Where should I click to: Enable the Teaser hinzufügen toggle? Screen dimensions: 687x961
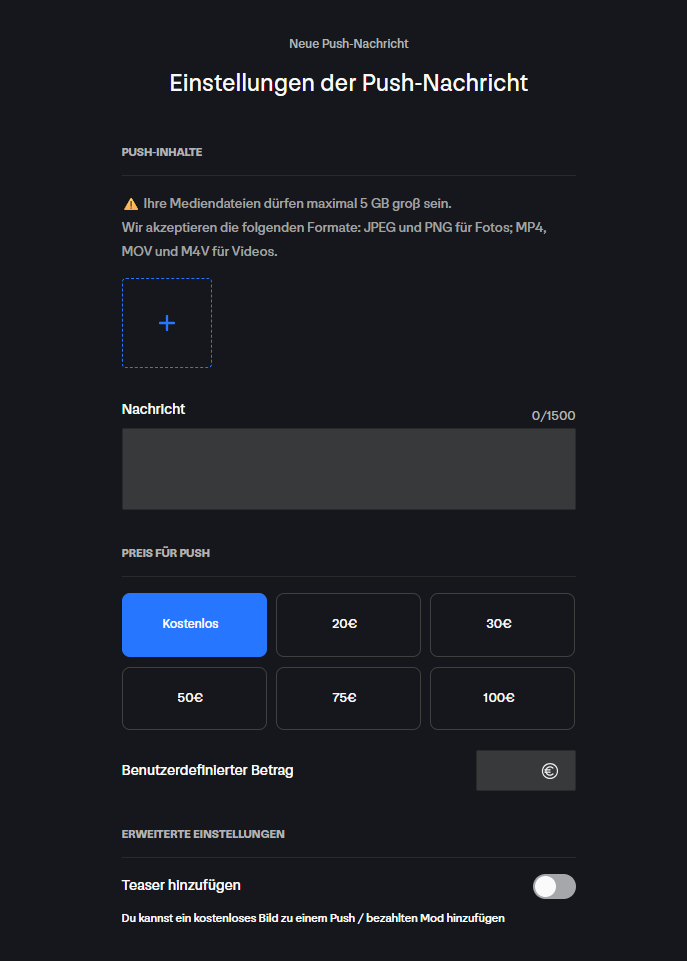[x=554, y=886]
